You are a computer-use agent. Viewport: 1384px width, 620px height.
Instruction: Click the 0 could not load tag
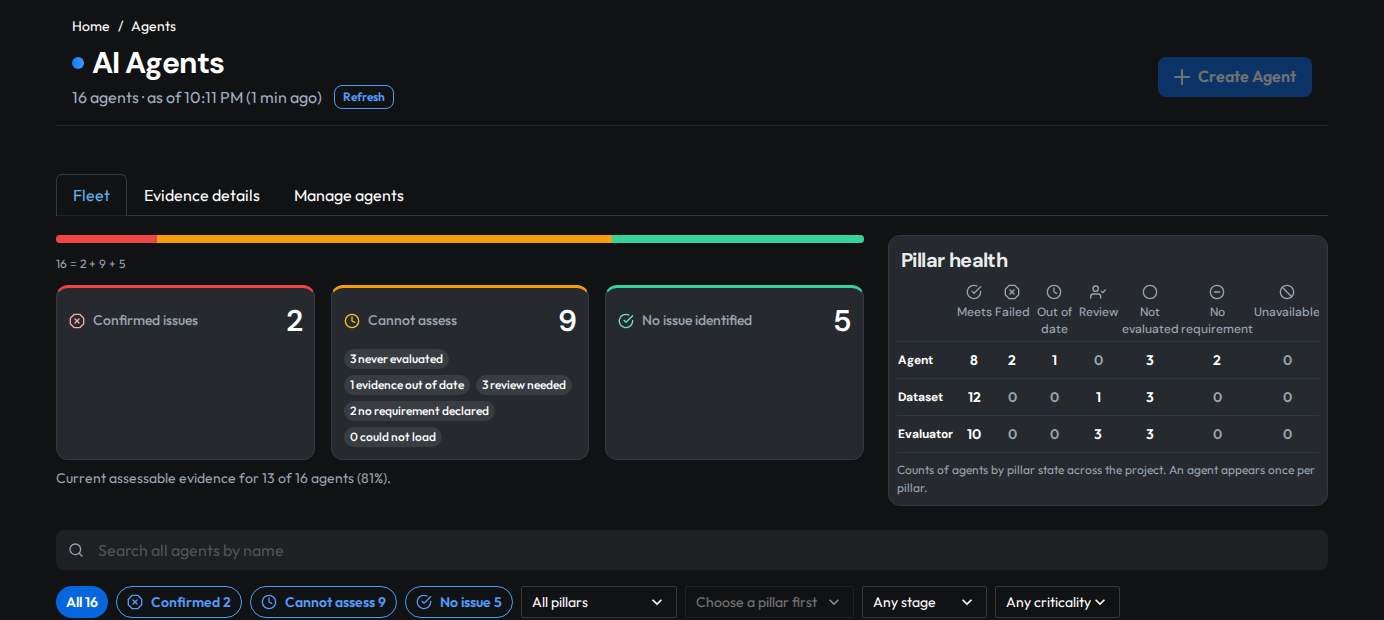tap(393, 437)
